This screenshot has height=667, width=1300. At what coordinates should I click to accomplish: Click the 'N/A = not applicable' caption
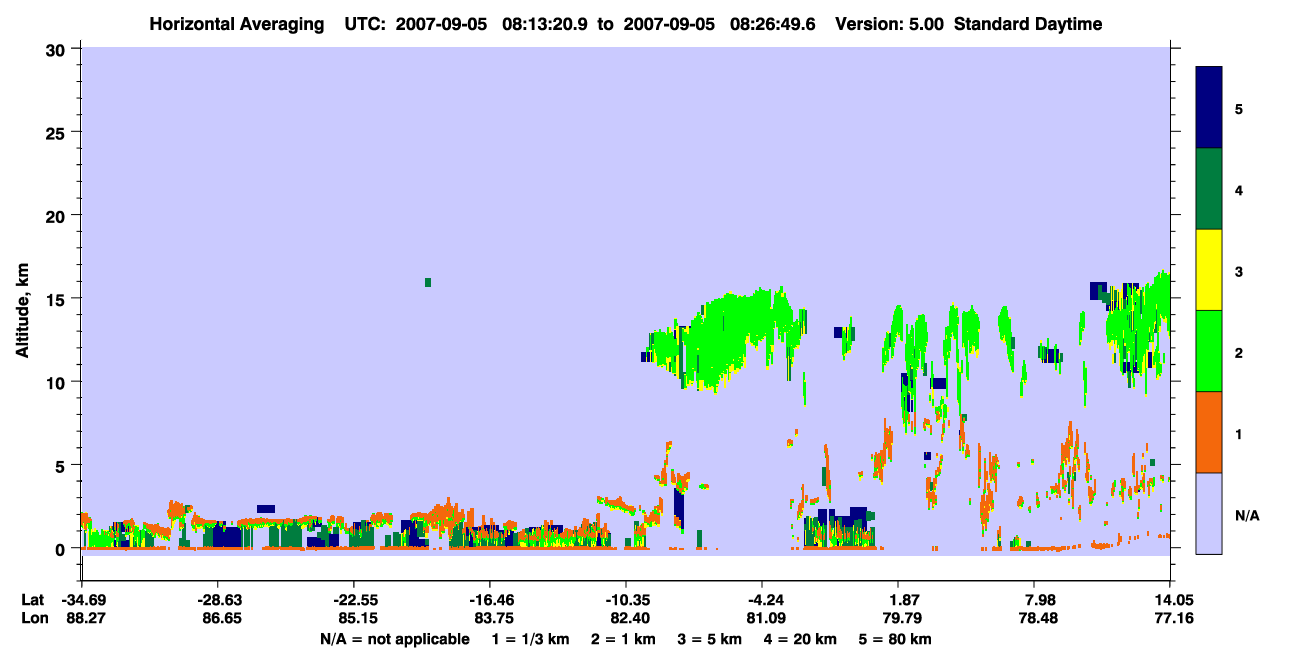point(394,639)
